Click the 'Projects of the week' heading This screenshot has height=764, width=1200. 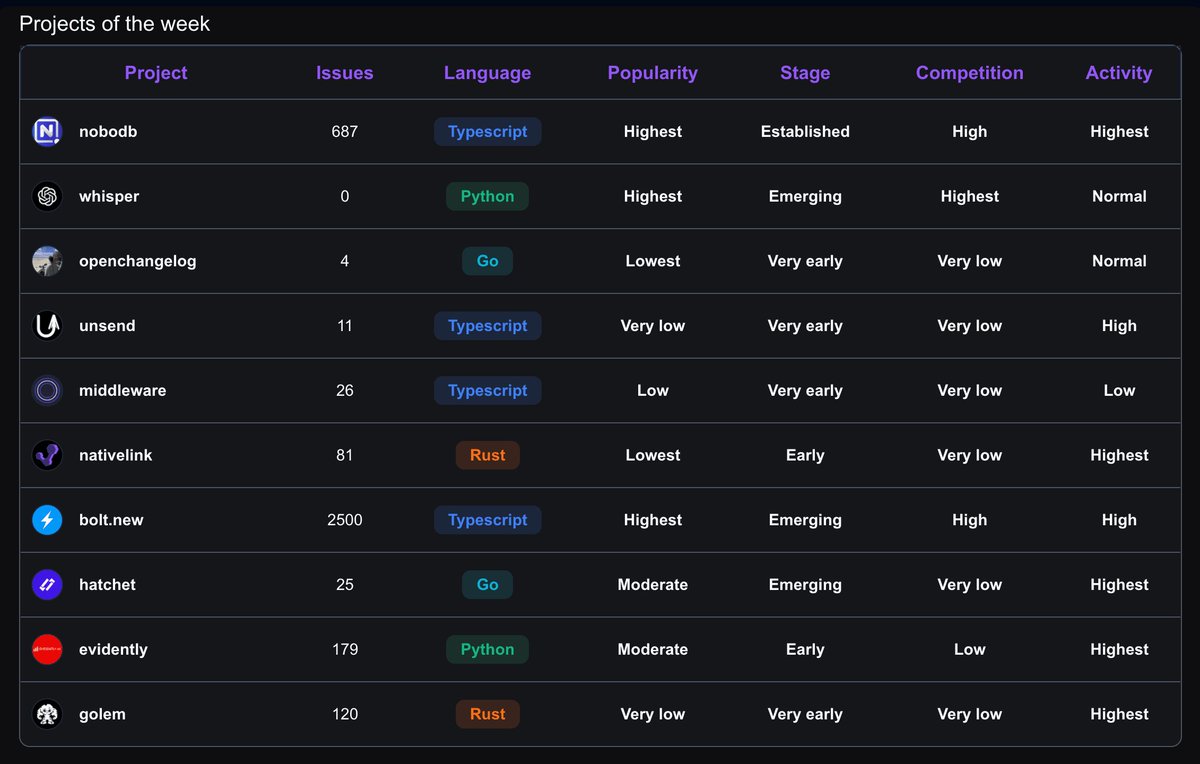(x=115, y=24)
